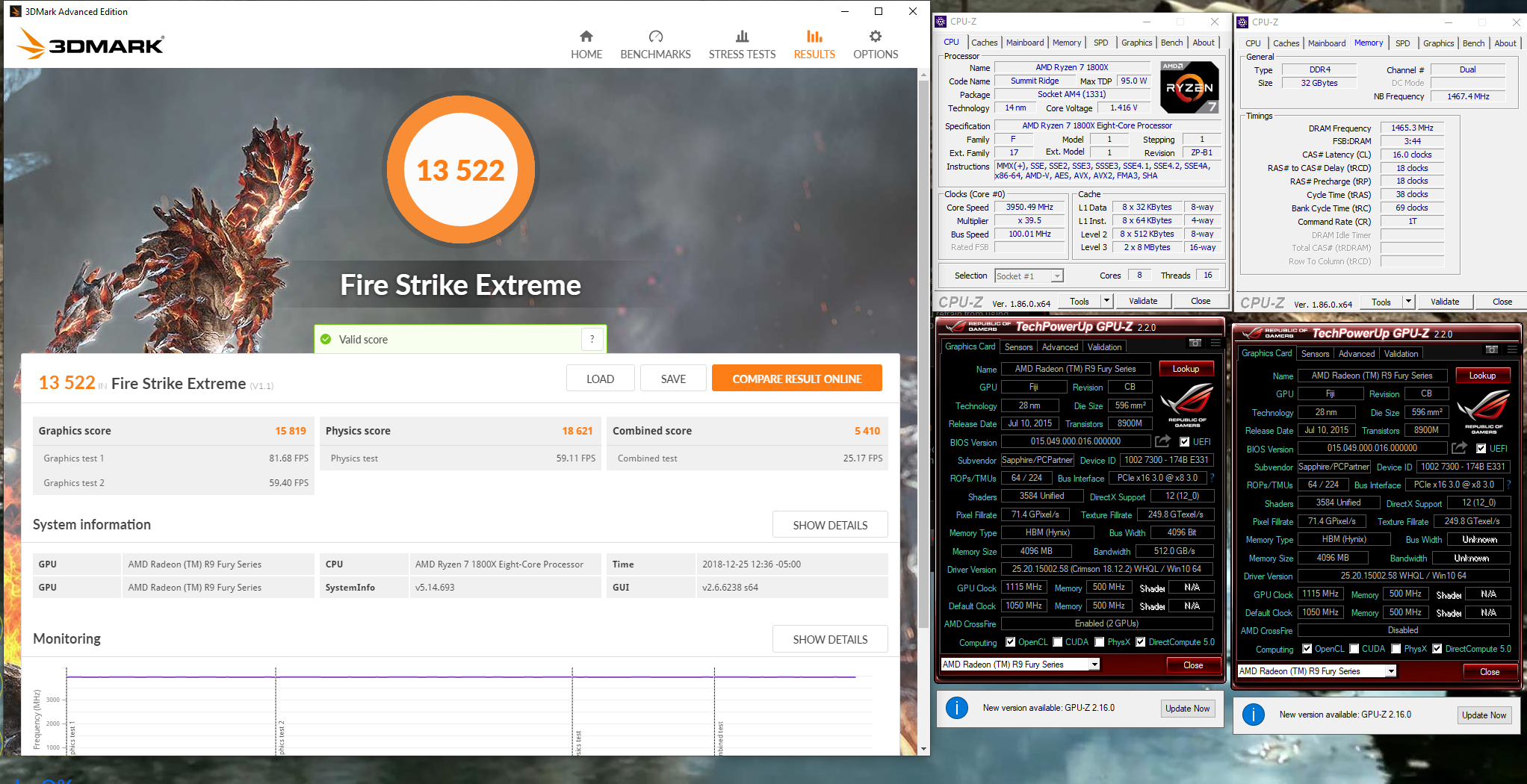Open the GPU selector dropdown in the CrossFire-disabled GPU-Z window
The width and height of the screenshot is (1527, 784).
point(1391,671)
